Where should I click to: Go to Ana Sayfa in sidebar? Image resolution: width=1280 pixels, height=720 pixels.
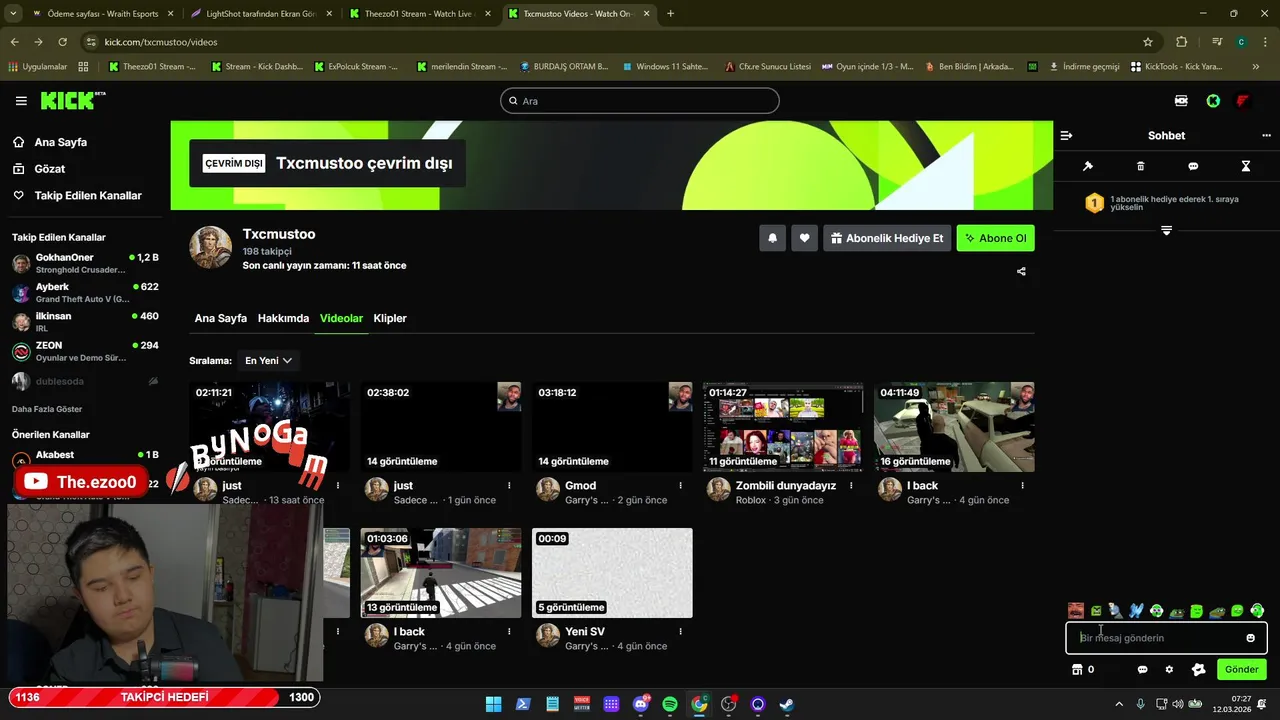pos(61,142)
